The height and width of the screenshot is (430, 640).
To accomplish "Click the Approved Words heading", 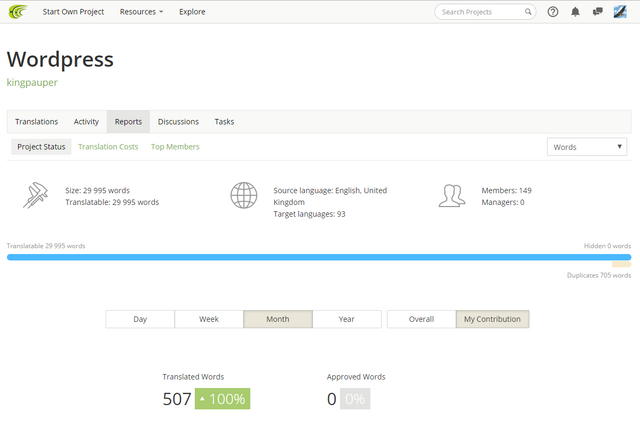I will [x=356, y=377].
